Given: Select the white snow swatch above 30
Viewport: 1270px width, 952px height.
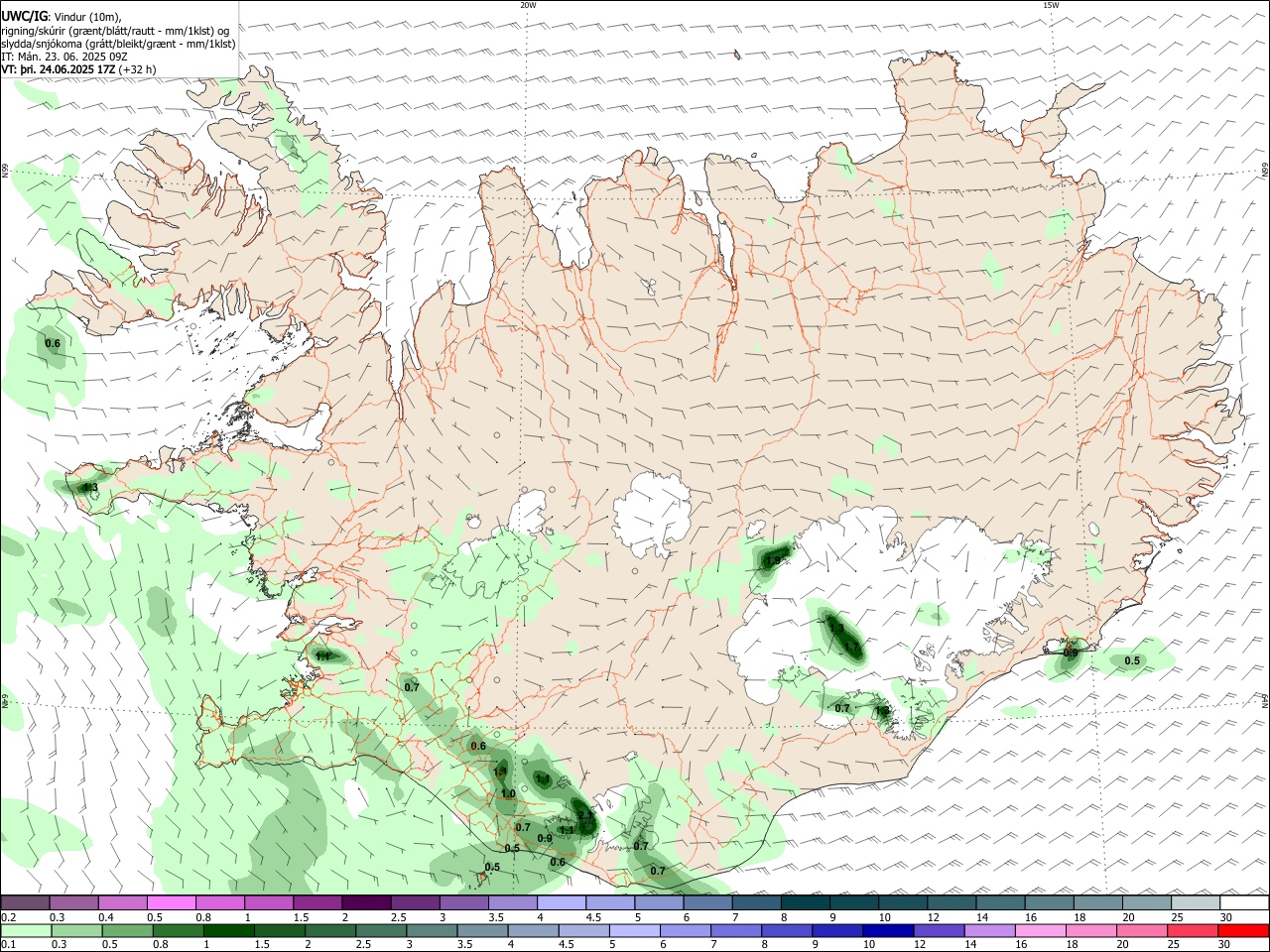Looking at the screenshot, I should tap(1244, 902).
